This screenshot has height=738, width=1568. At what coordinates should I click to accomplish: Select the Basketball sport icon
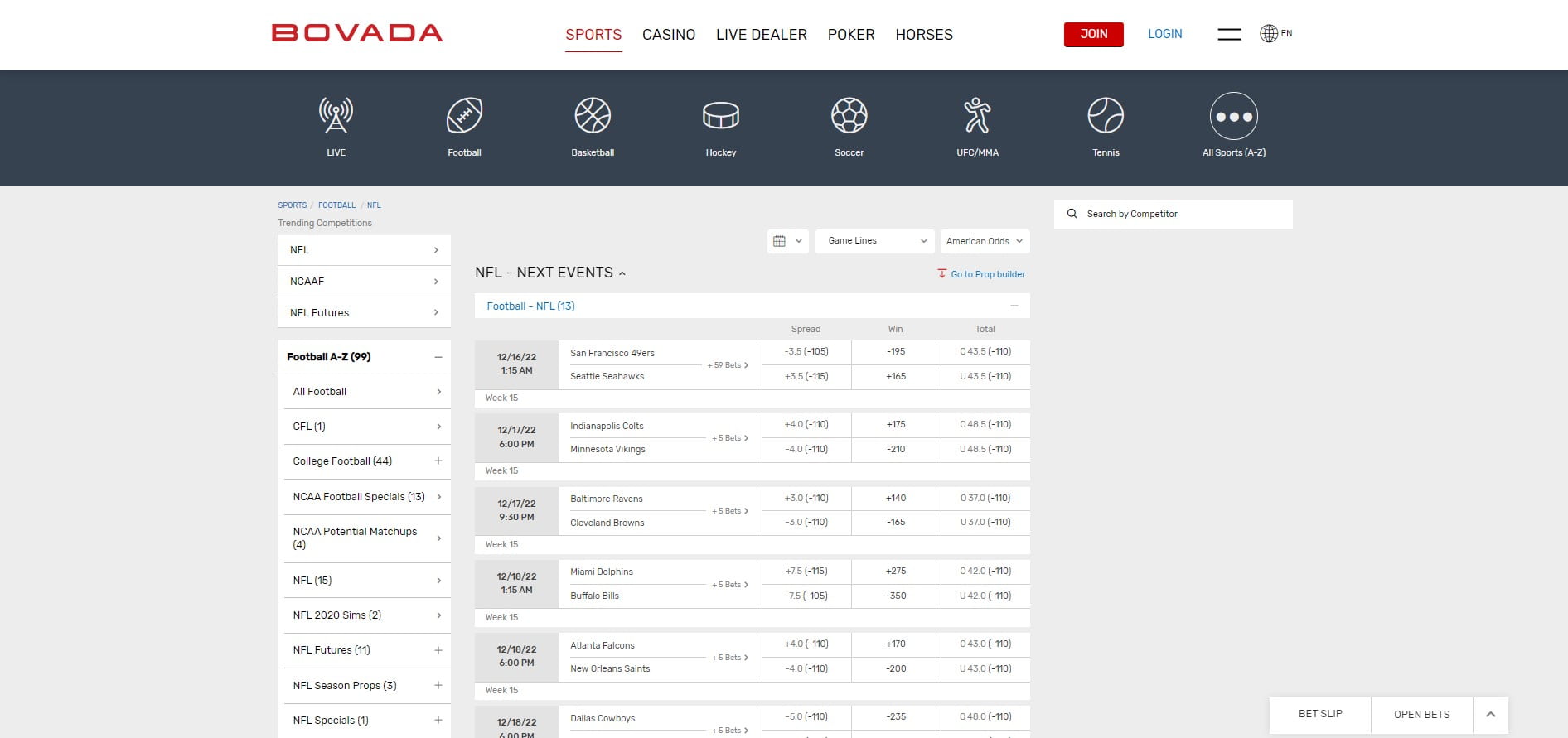point(593,116)
